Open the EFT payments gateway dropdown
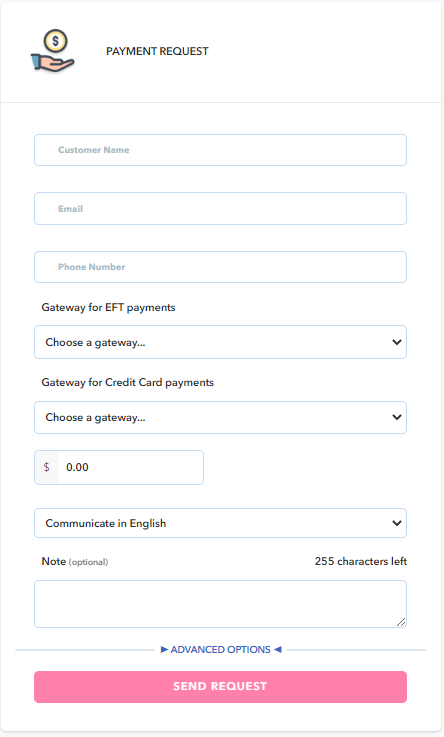The width and height of the screenshot is (444, 737). coord(220,342)
